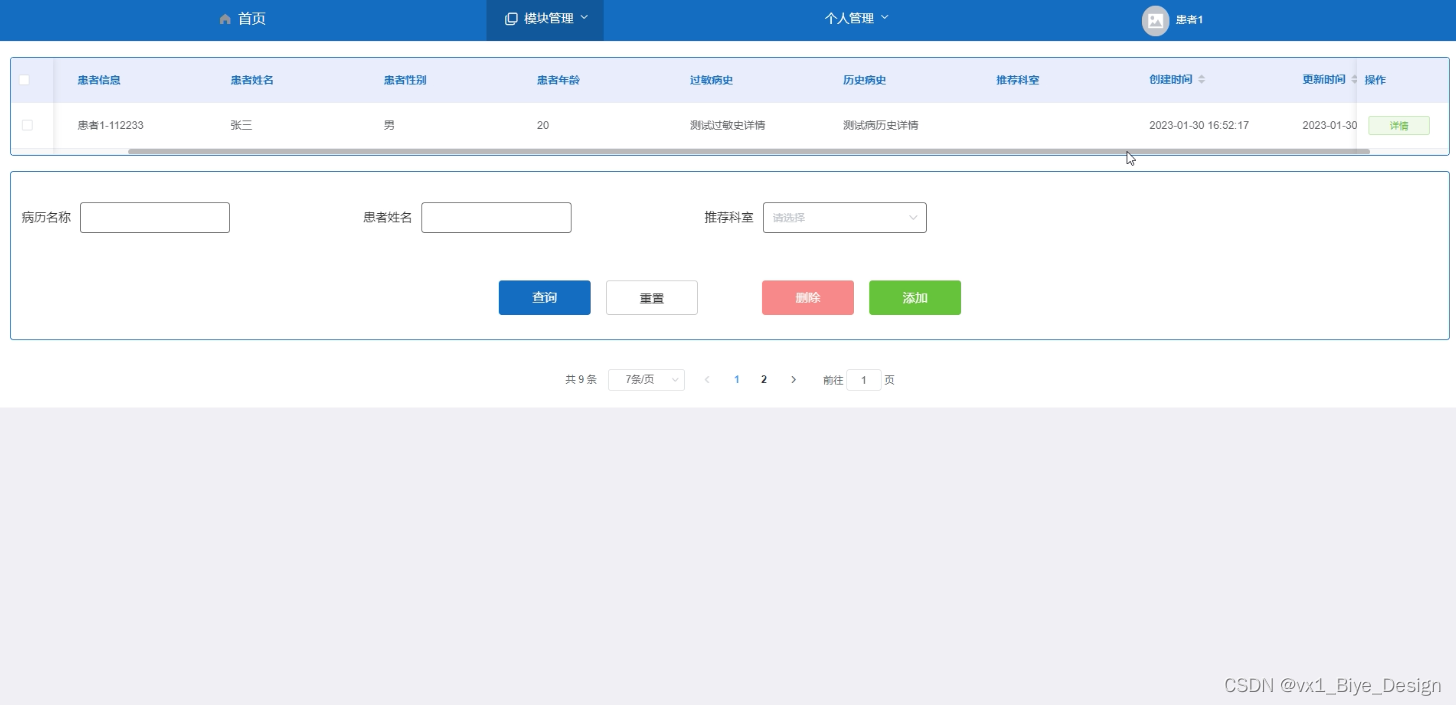
Task: Click the 过敏病史 column header
Action: 711,80
